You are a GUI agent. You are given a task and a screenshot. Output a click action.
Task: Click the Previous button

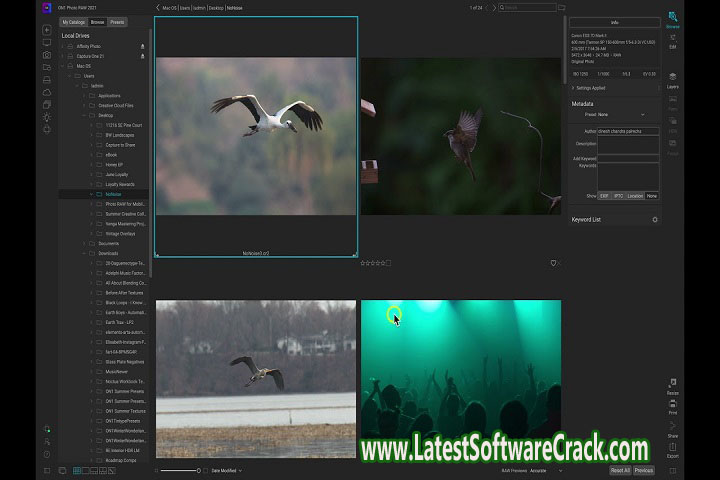tap(644, 470)
